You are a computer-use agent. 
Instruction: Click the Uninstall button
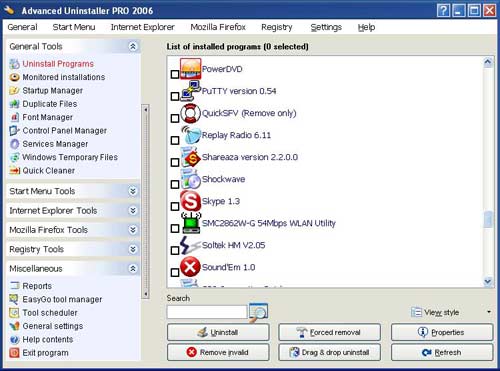click(218, 332)
